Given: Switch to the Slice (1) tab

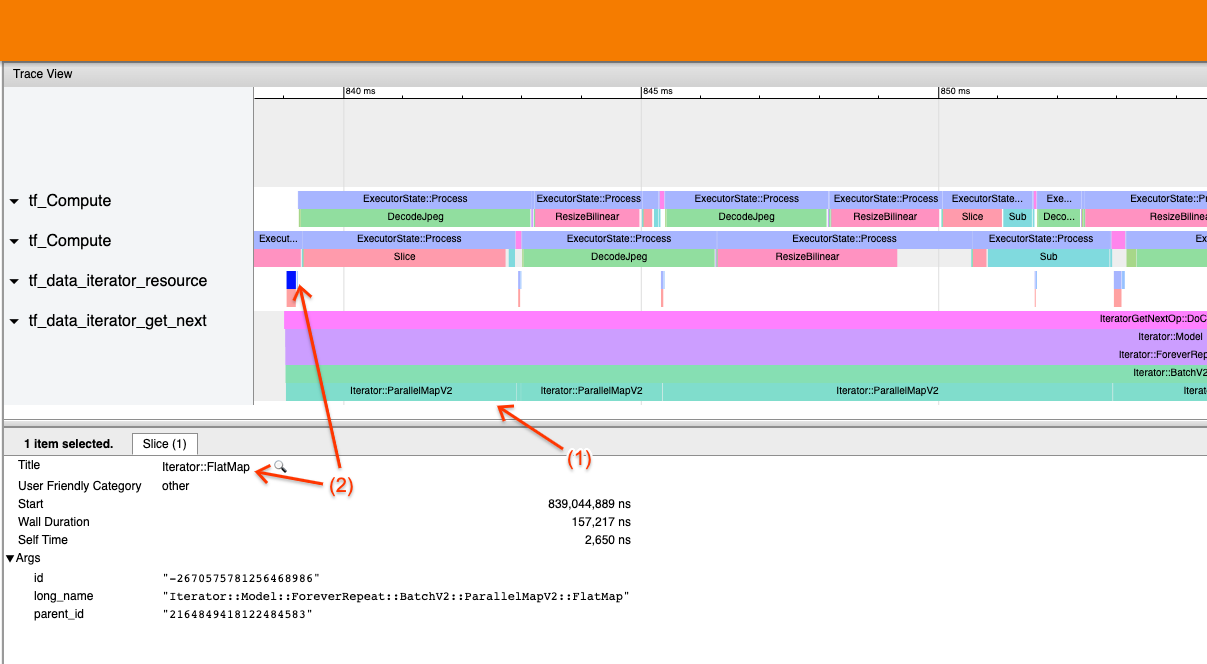Looking at the screenshot, I should point(164,443).
